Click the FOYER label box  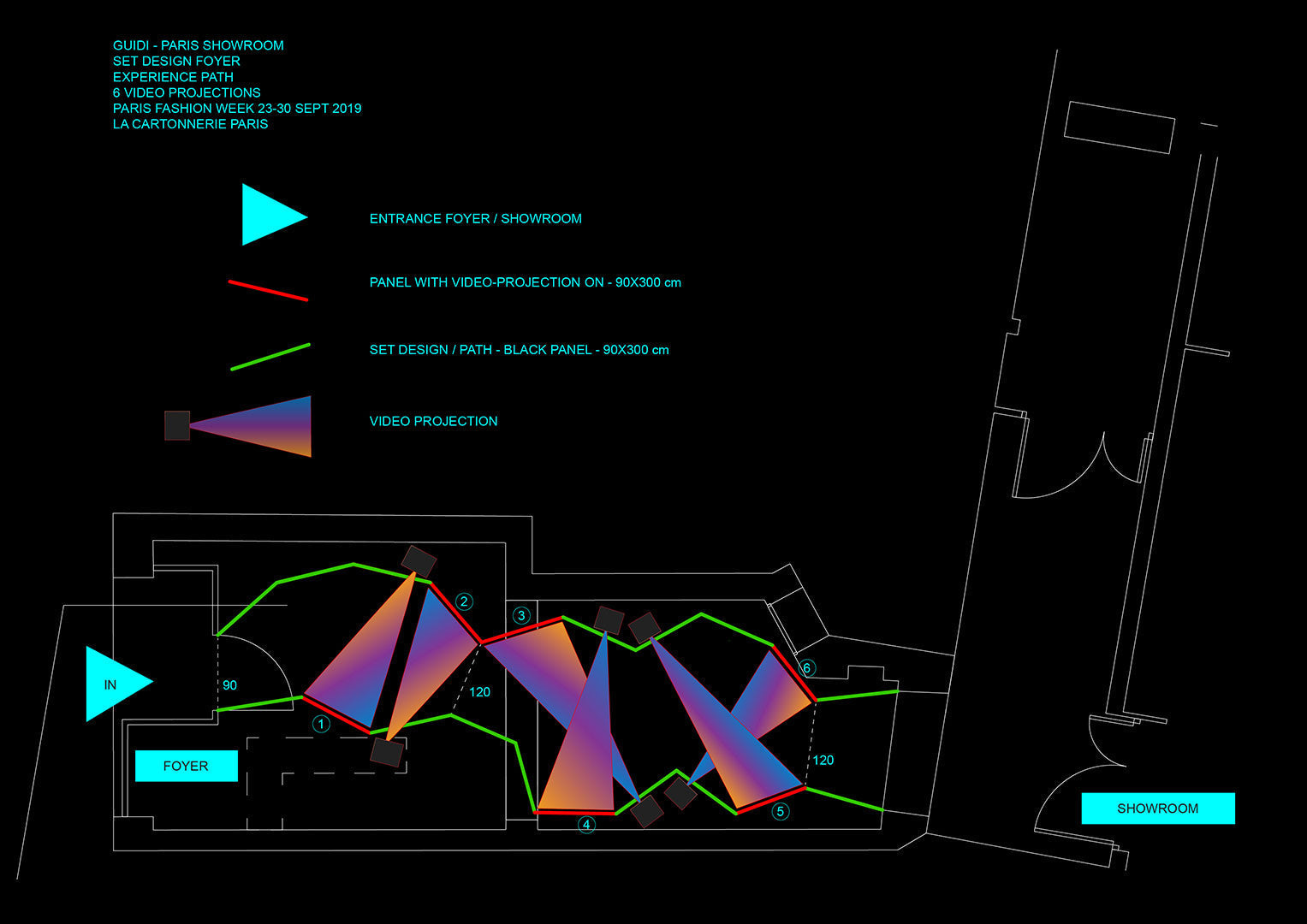[x=186, y=766]
